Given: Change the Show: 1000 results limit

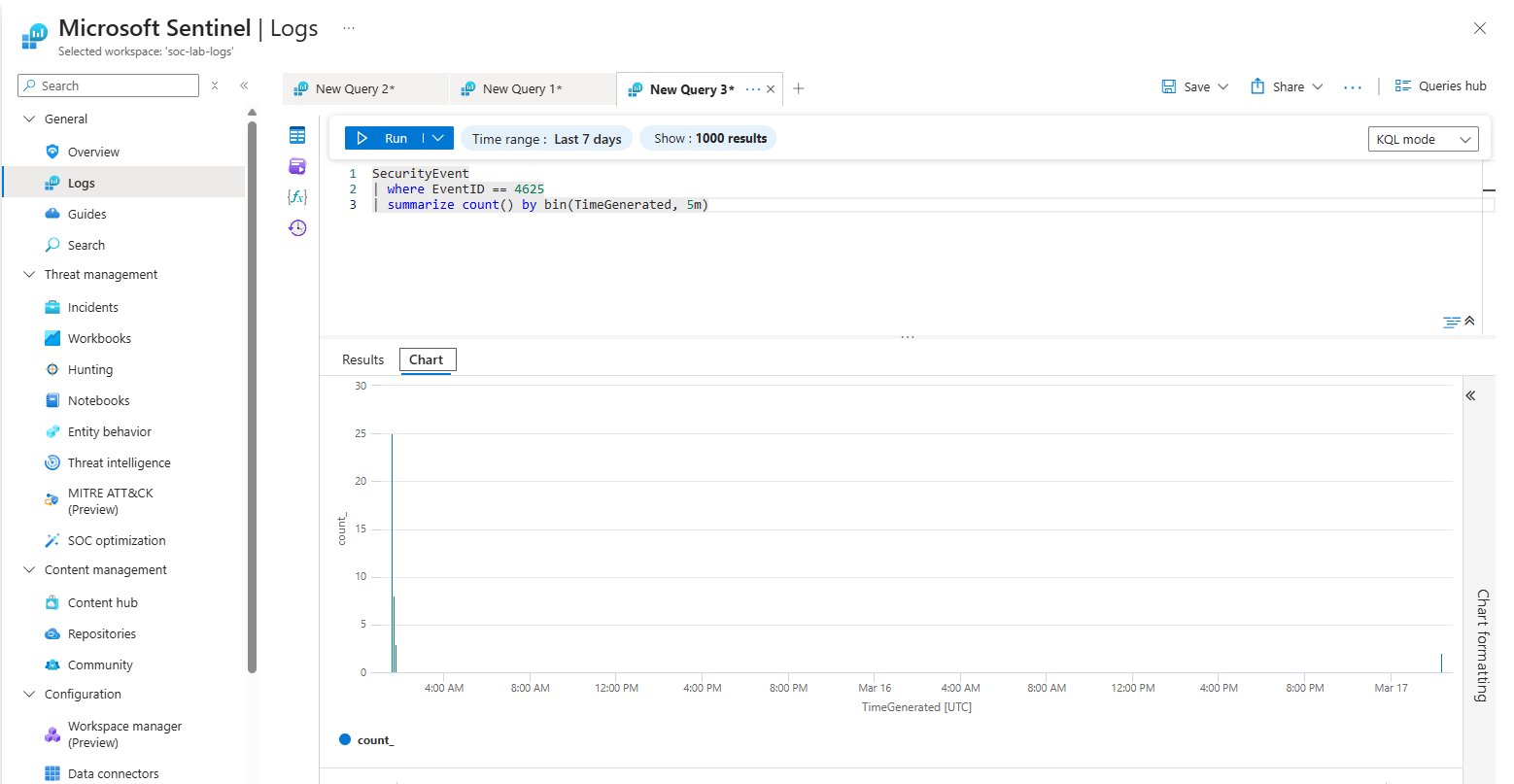Looking at the screenshot, I should click(710, 138).
